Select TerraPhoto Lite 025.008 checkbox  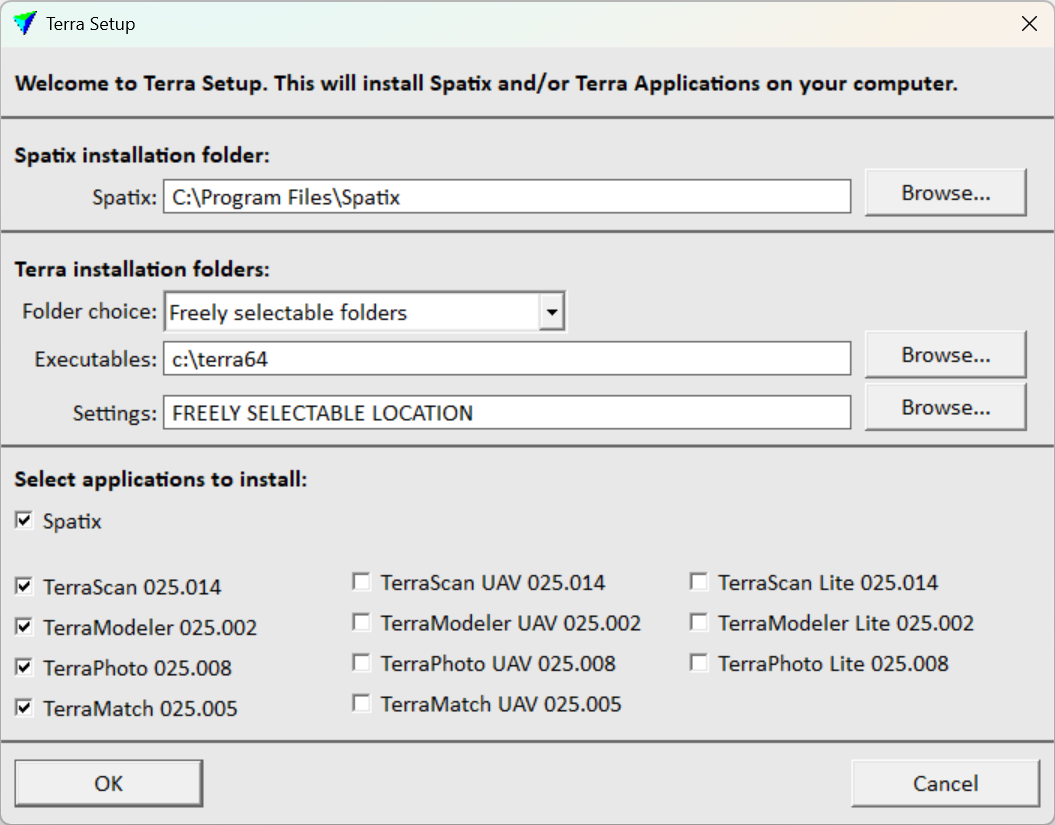[699, 663]
